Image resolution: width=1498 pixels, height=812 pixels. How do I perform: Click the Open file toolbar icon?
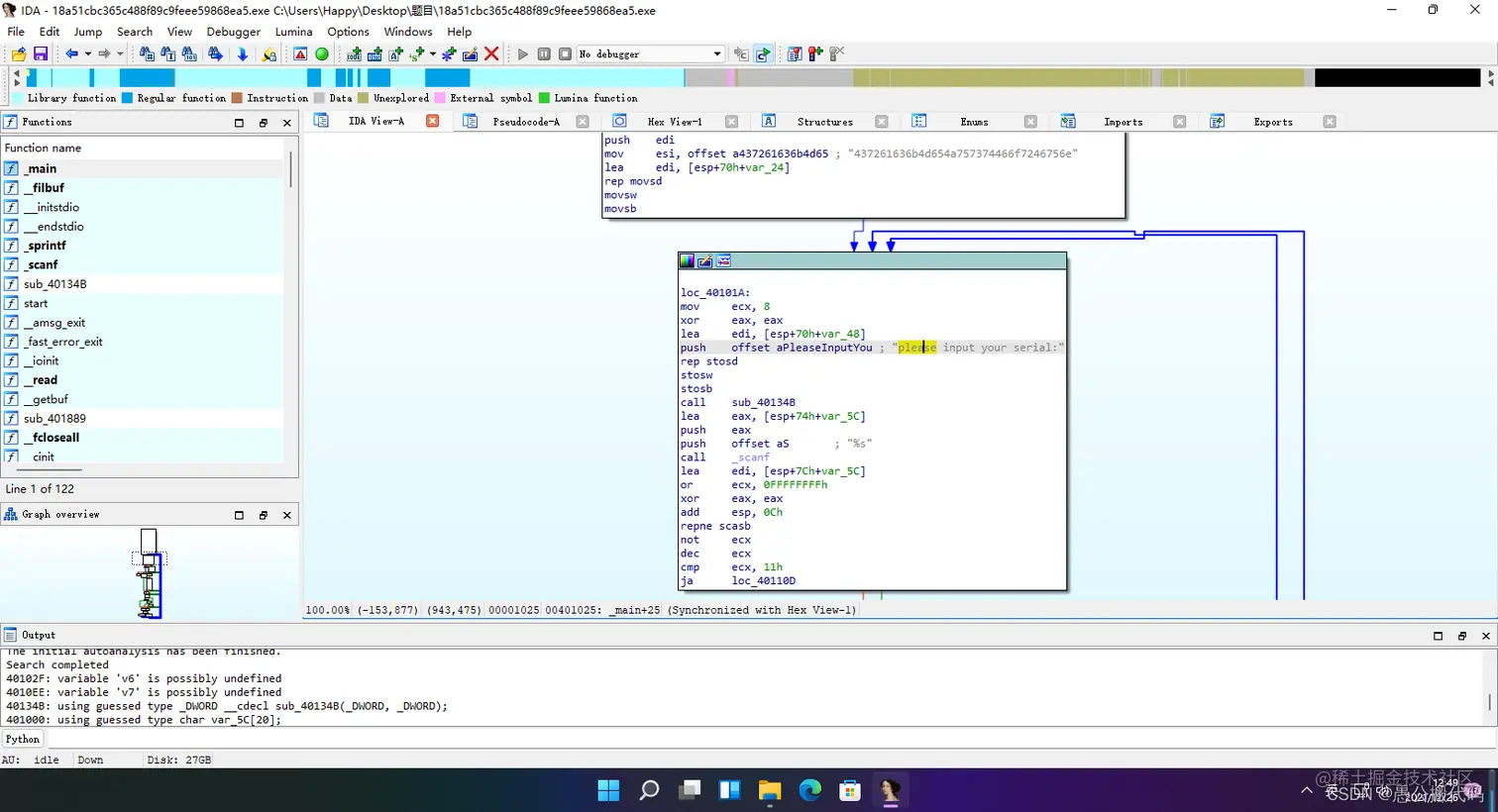tap(19, 53)
